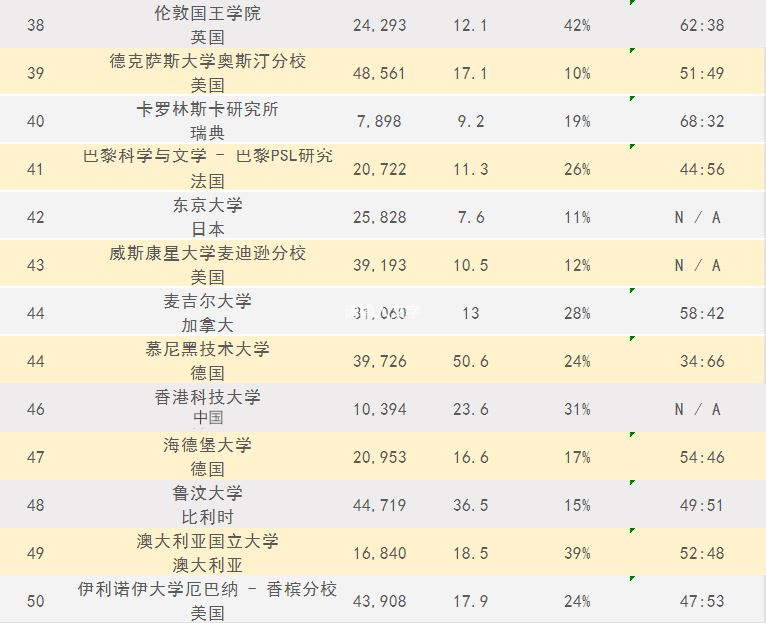Select the 东京大学 name text

coord(208,205)
